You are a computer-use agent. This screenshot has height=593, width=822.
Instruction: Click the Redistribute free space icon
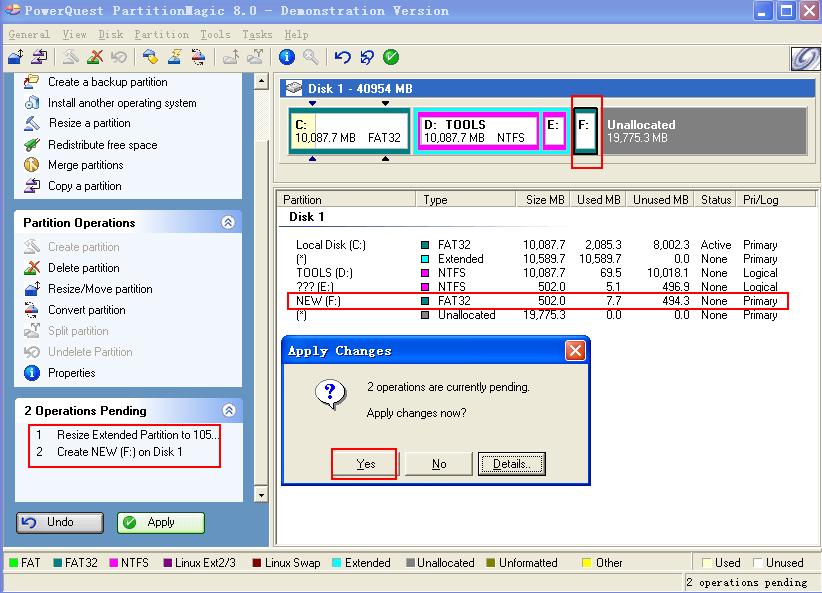pyautogui.click(x=31, y=144)
